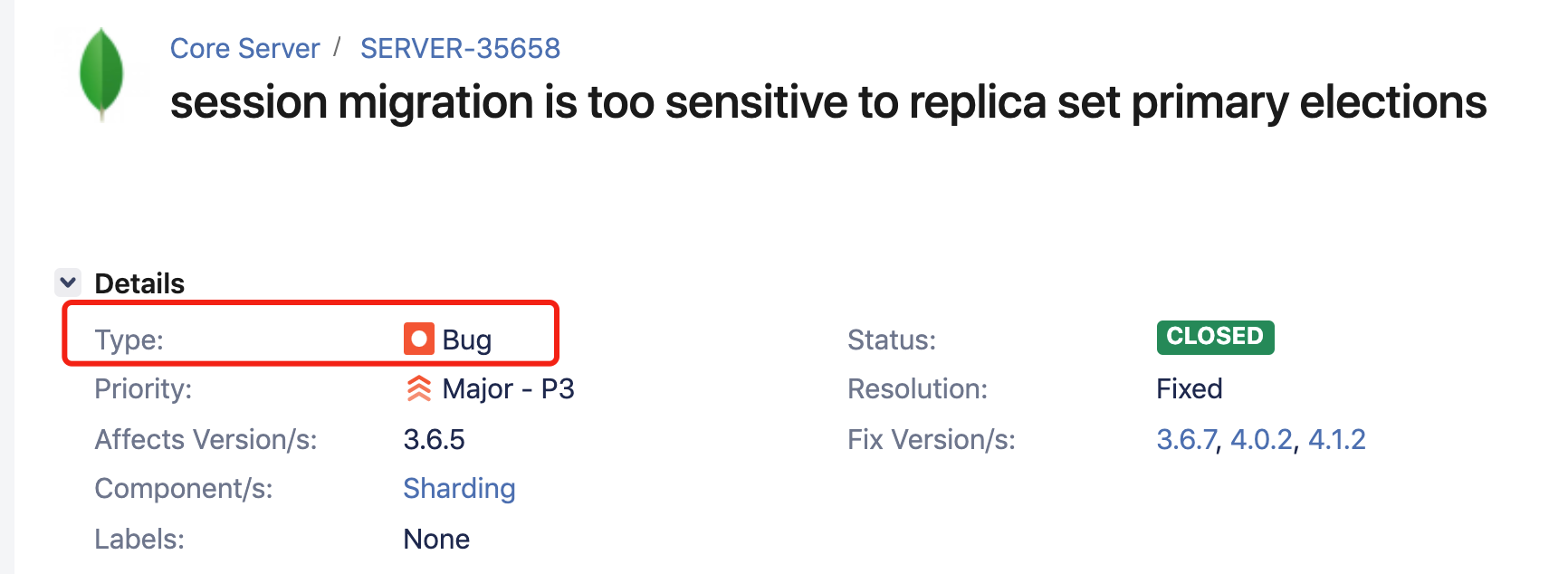Click the Major - P3 priority text
This screenshot has height=574, width=1568.
tap(508, 389)
